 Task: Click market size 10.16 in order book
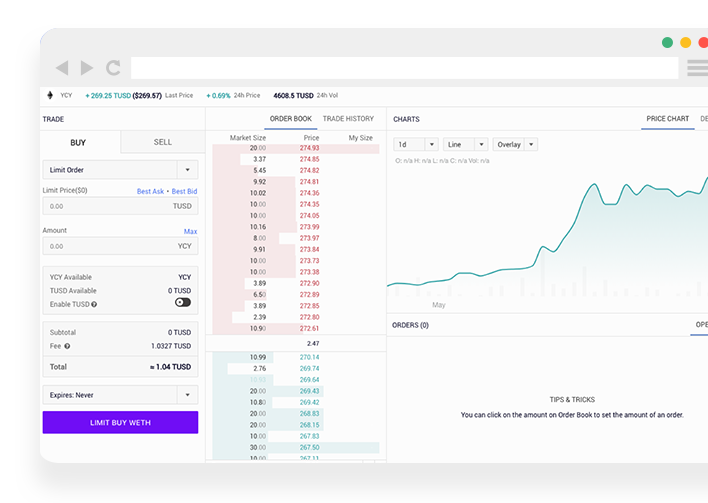click(258, 227)
